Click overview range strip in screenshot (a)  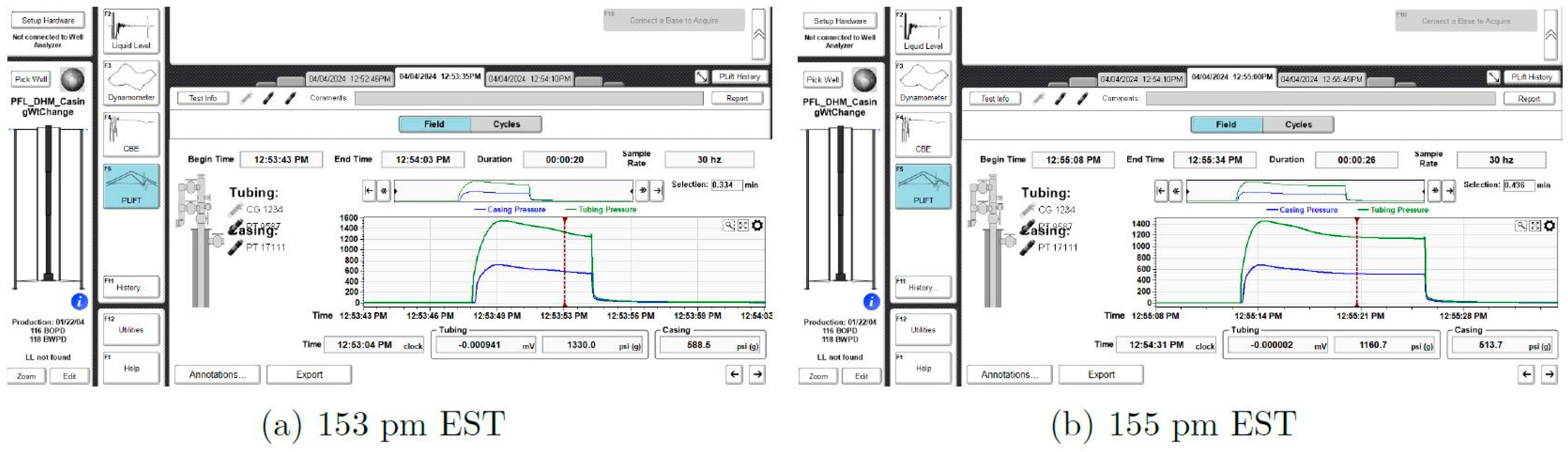click(x=513, y=191)
